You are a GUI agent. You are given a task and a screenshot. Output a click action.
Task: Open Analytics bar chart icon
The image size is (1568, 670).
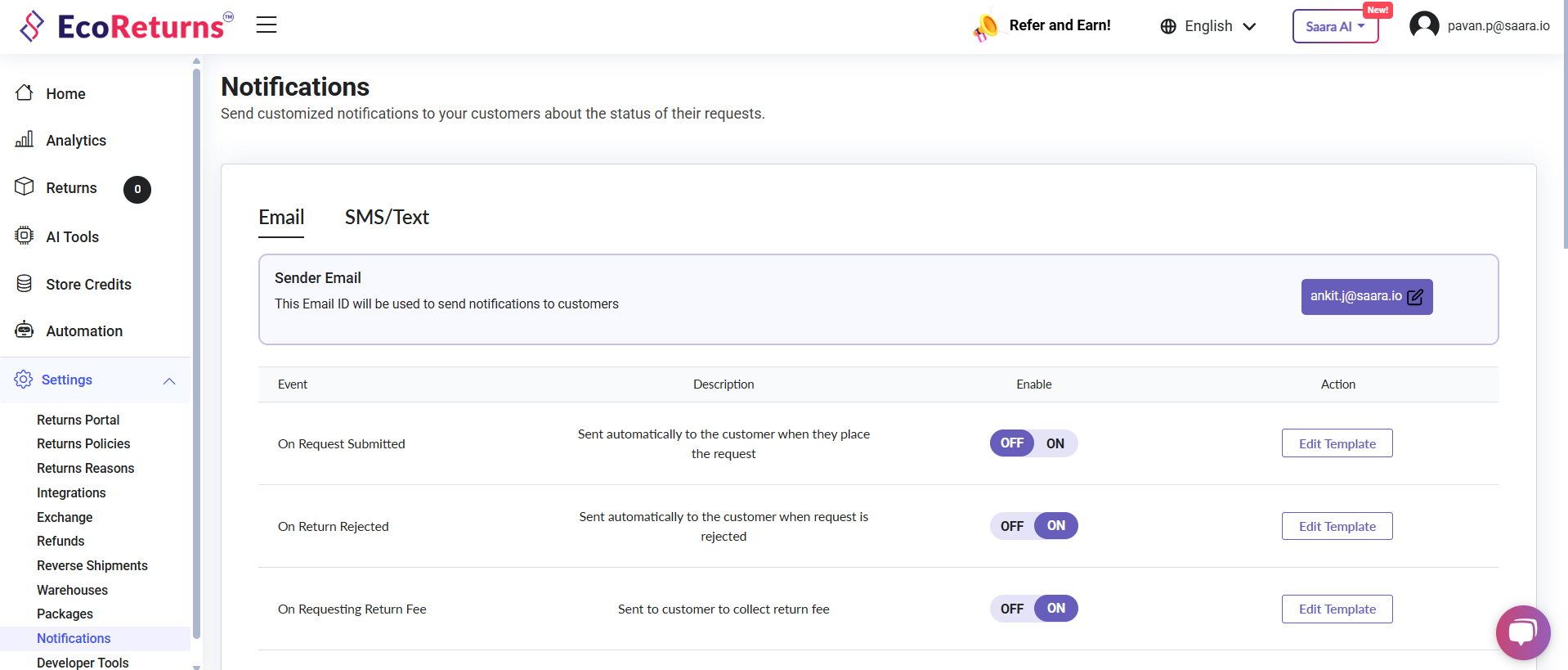point(25,140)
